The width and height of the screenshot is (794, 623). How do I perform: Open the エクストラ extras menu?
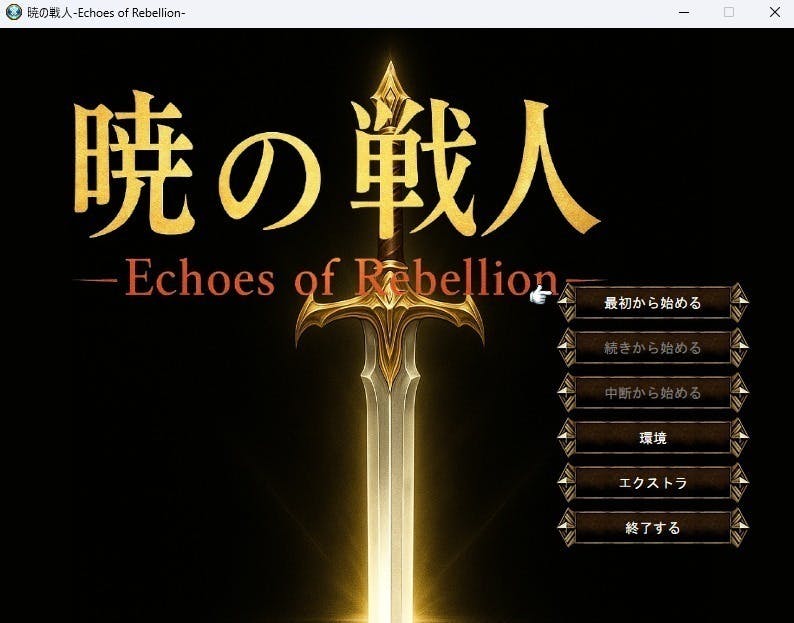click(x=653, y=483)
